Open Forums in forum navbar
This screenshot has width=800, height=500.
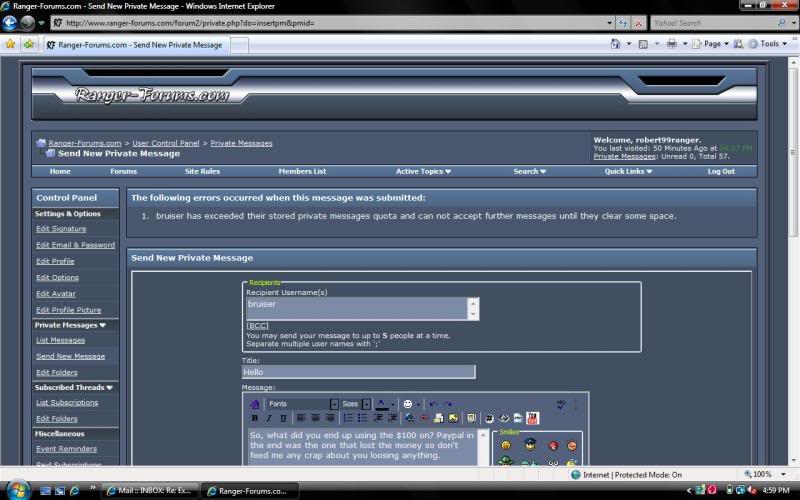(123, 171)
